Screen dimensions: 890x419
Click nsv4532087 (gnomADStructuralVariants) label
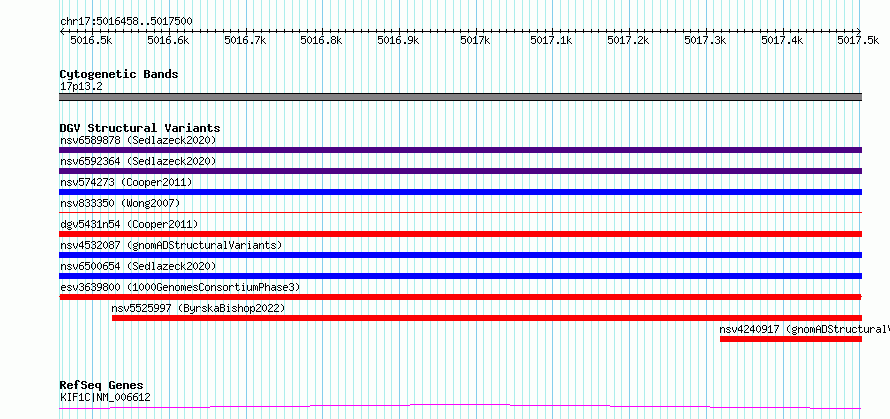(x=171, y=245)
